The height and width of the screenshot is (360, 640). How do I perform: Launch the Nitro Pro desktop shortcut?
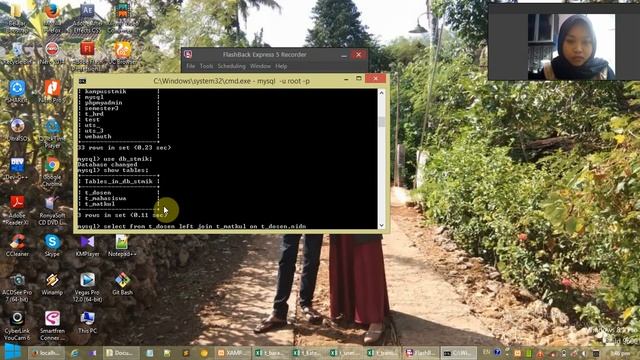click(52, 92)
